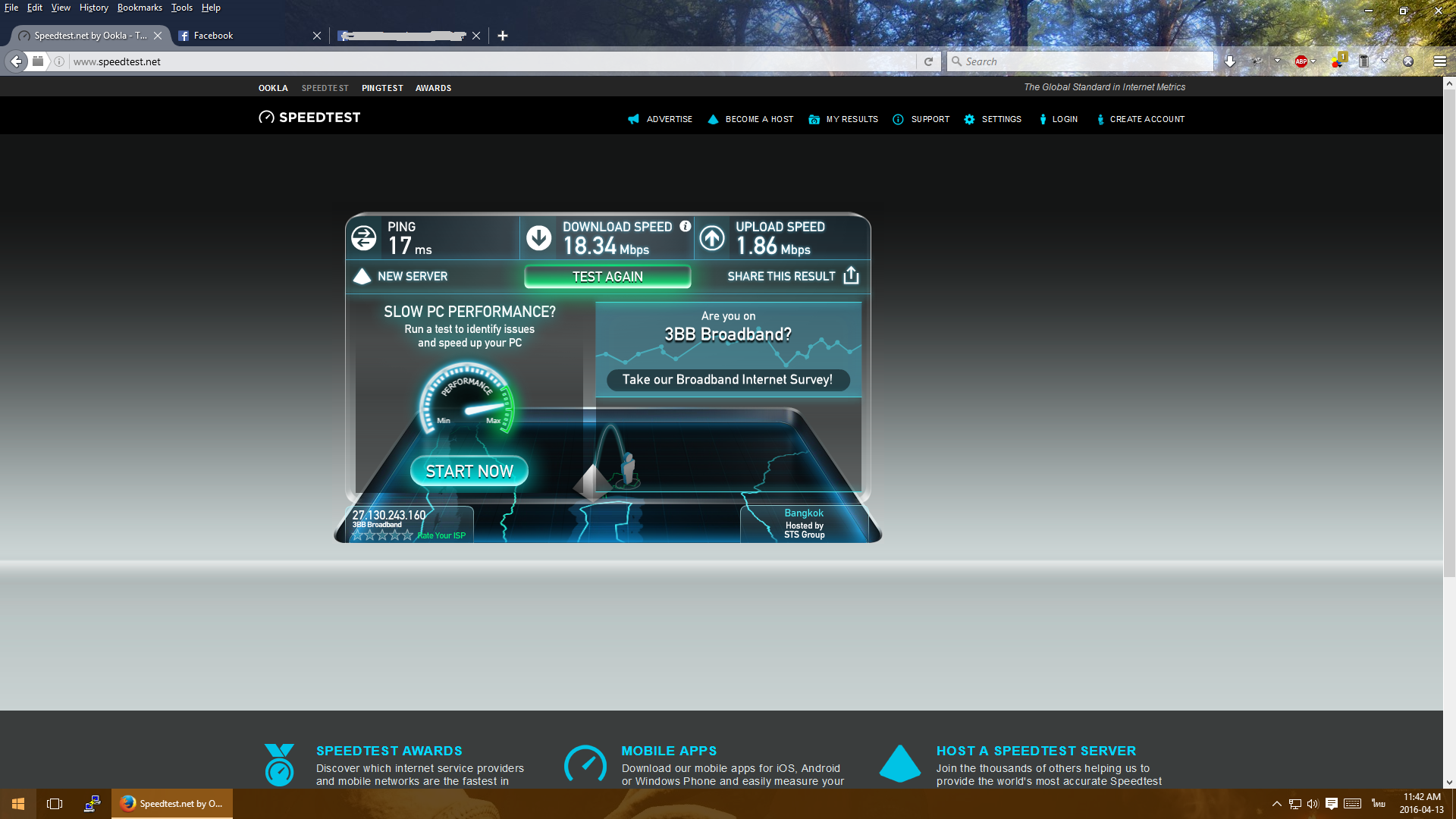The image size is (1456, 819).
Task: Click START NOW PC performance button
Action: (x=469, y=471)
